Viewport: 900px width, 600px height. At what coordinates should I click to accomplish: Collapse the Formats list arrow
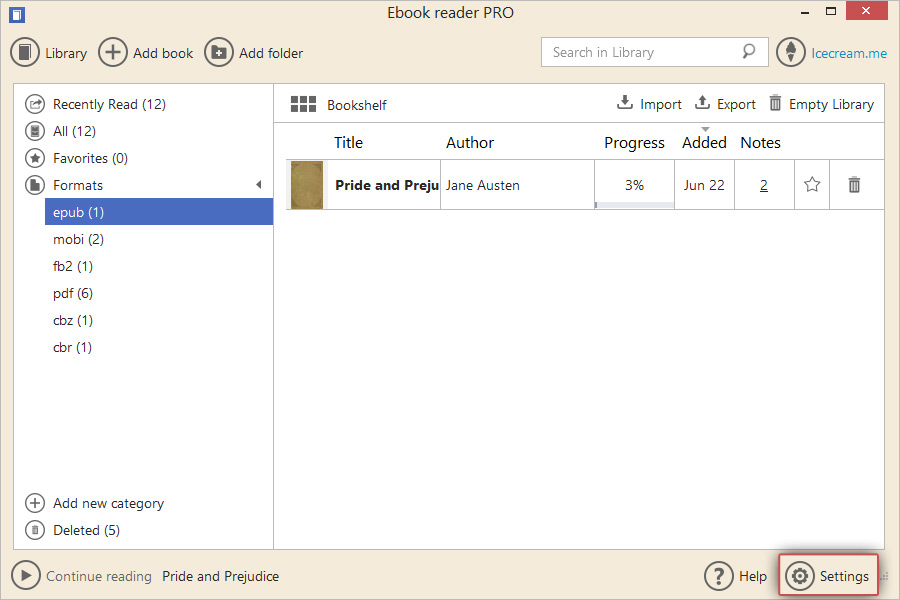[x=259, y=184]
